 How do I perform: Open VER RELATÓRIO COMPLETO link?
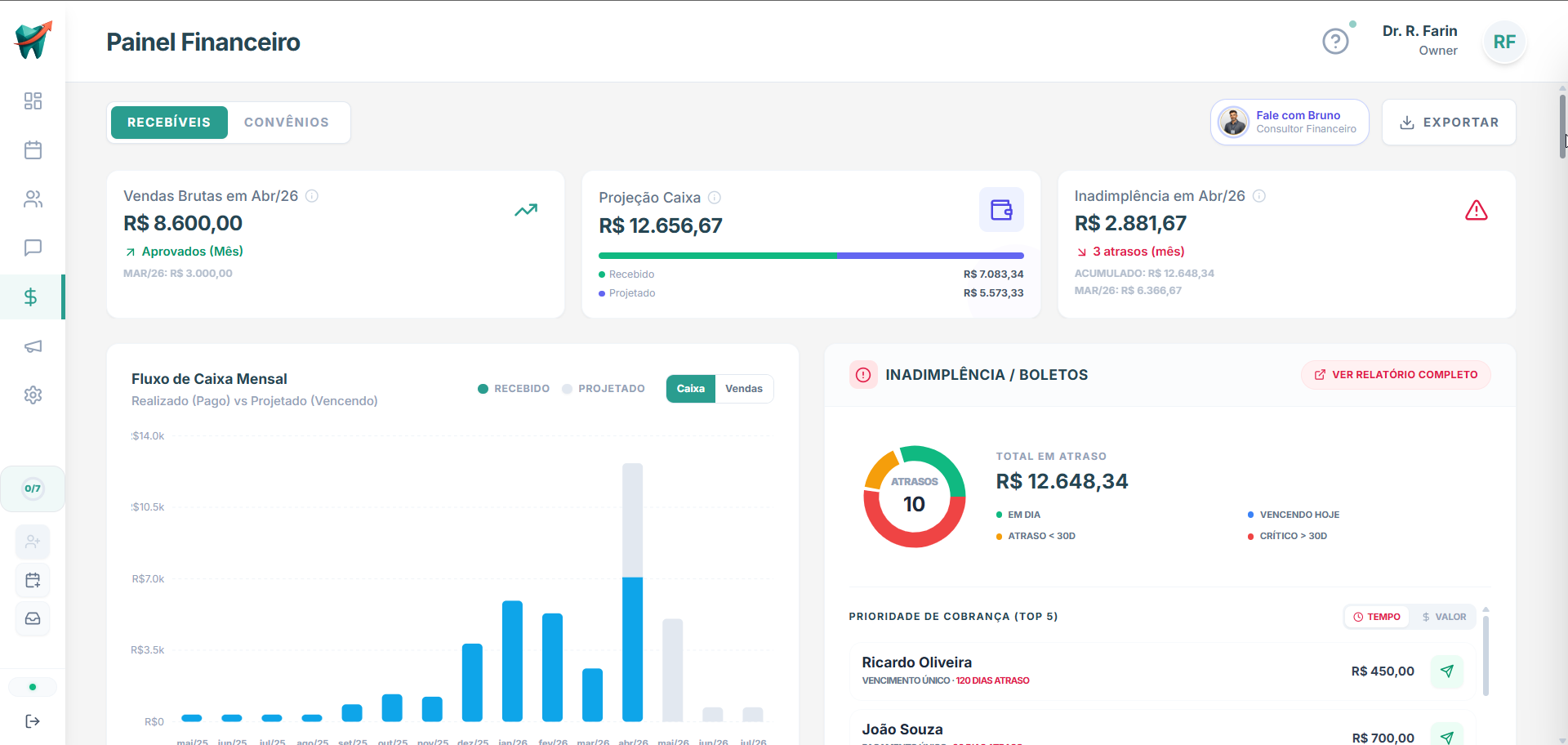click(1396, 375)
